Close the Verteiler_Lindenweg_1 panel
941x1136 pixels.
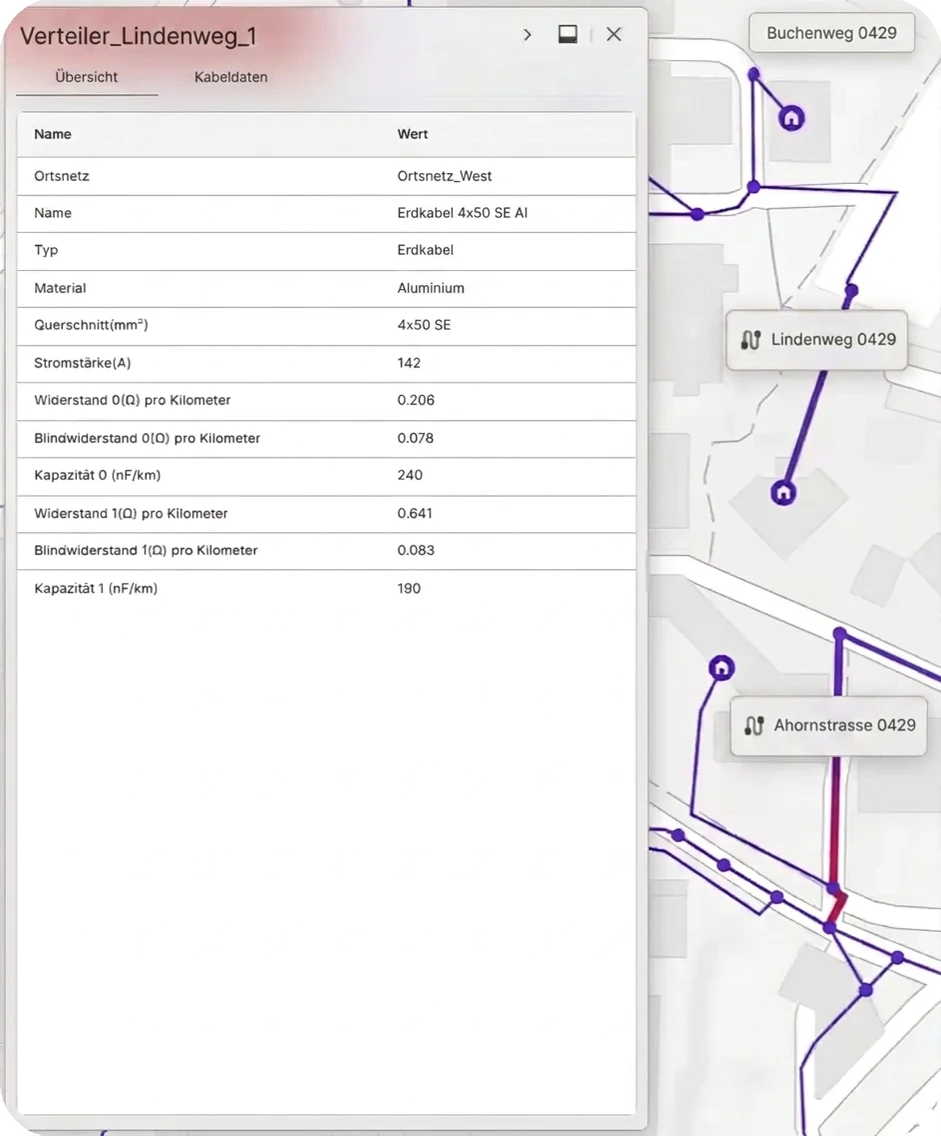point(614,34)
